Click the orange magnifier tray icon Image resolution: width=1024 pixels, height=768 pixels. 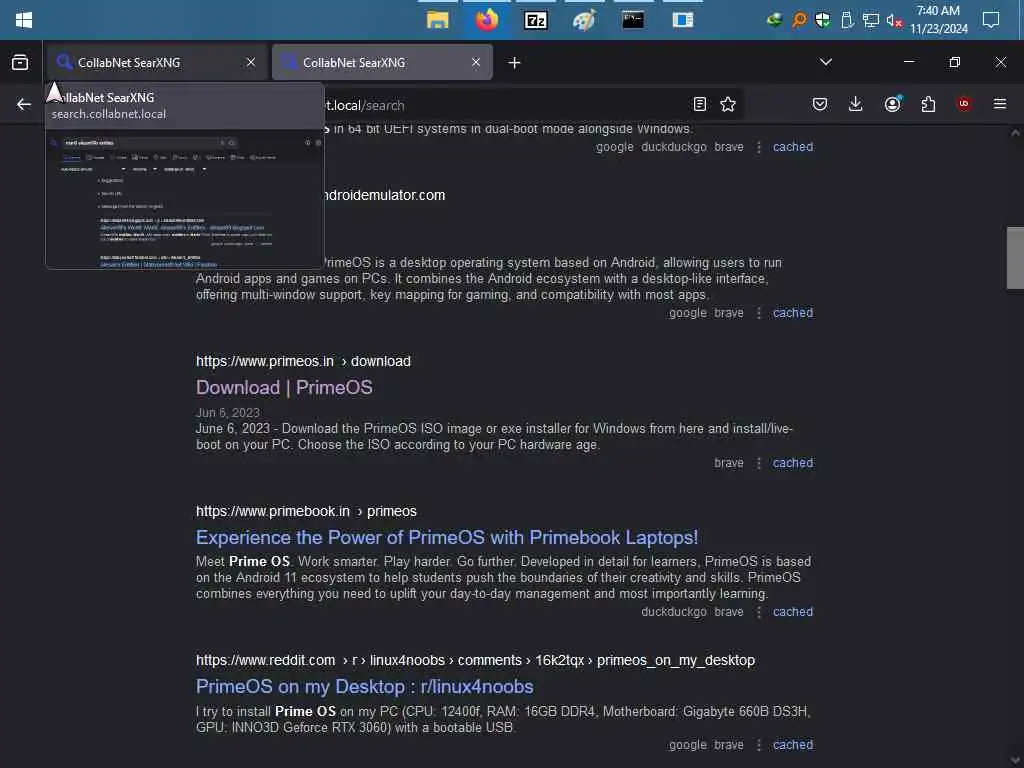point(799,20)
